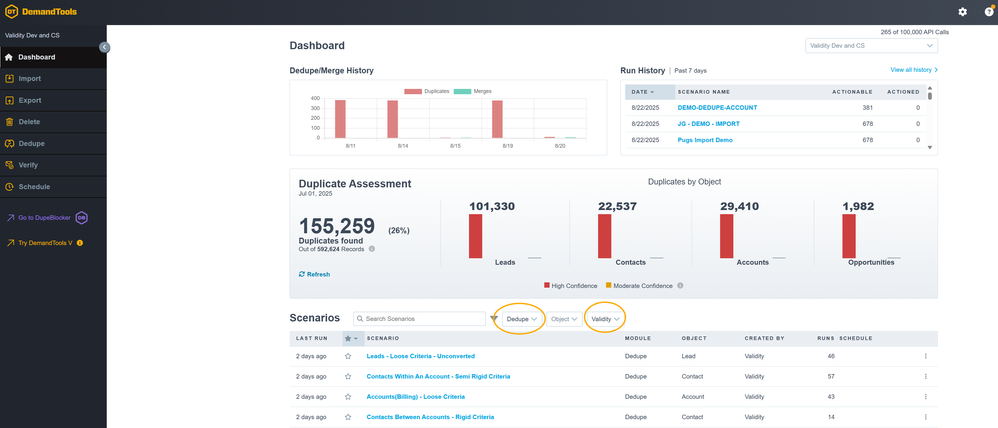Open Contacts Within An Account - Semi Rigid Criteria
Image resolution: width=998 pixels, height=428 pixels.
pyautogui.click(x=438, y=376)
